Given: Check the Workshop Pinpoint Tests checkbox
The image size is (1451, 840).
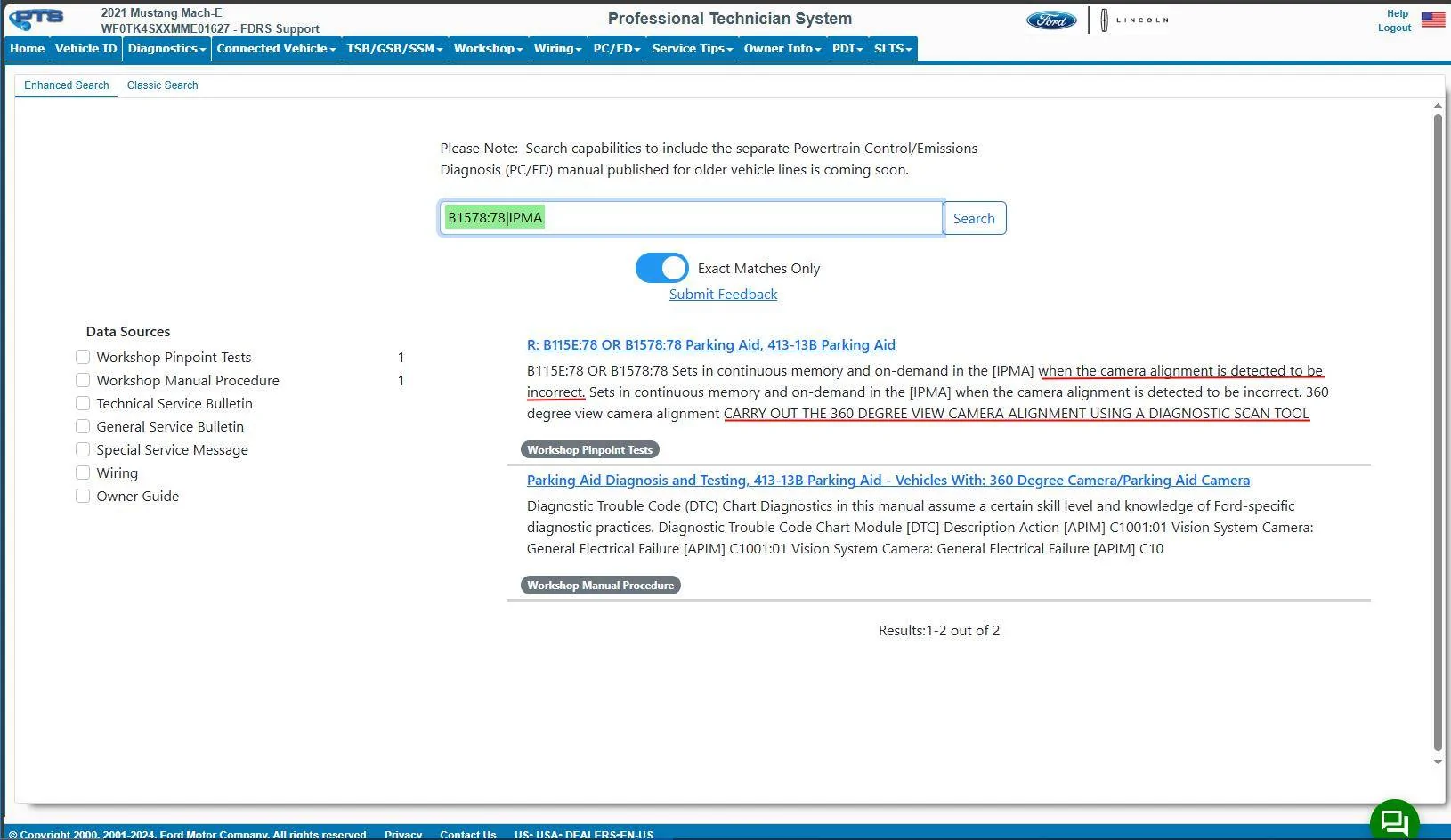Looking at the screenshot, I should 83,357.
